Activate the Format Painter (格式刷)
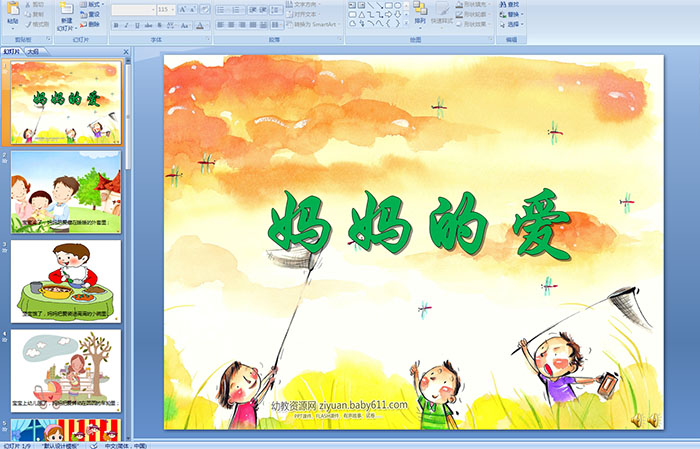 tap(37, 25)
